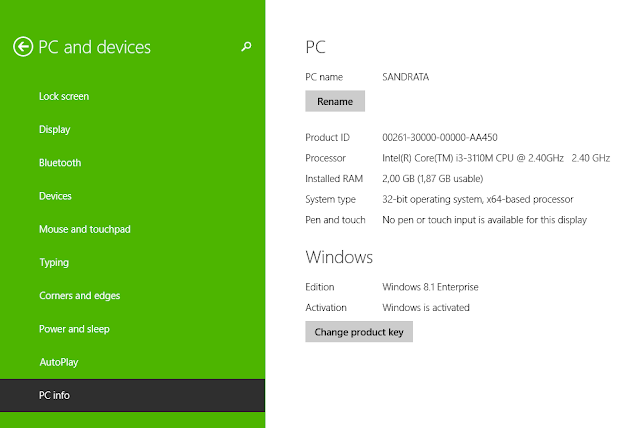Open Bluetooth settings

point(60,163)
